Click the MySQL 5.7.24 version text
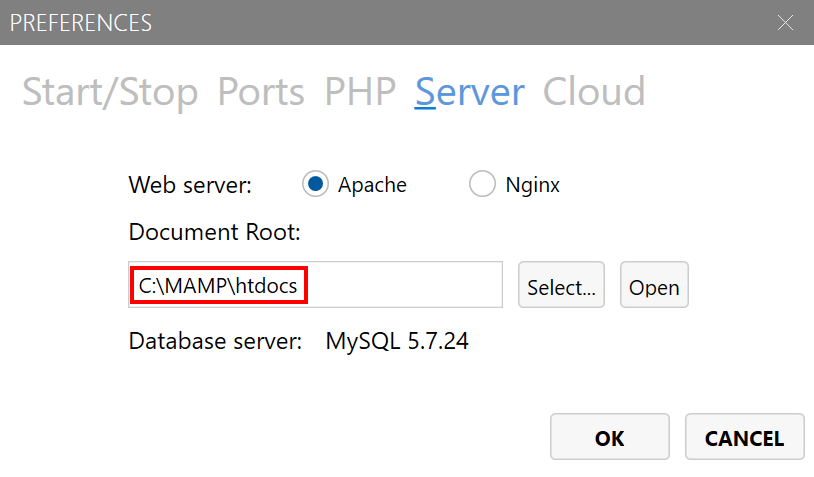 point(397,341)
